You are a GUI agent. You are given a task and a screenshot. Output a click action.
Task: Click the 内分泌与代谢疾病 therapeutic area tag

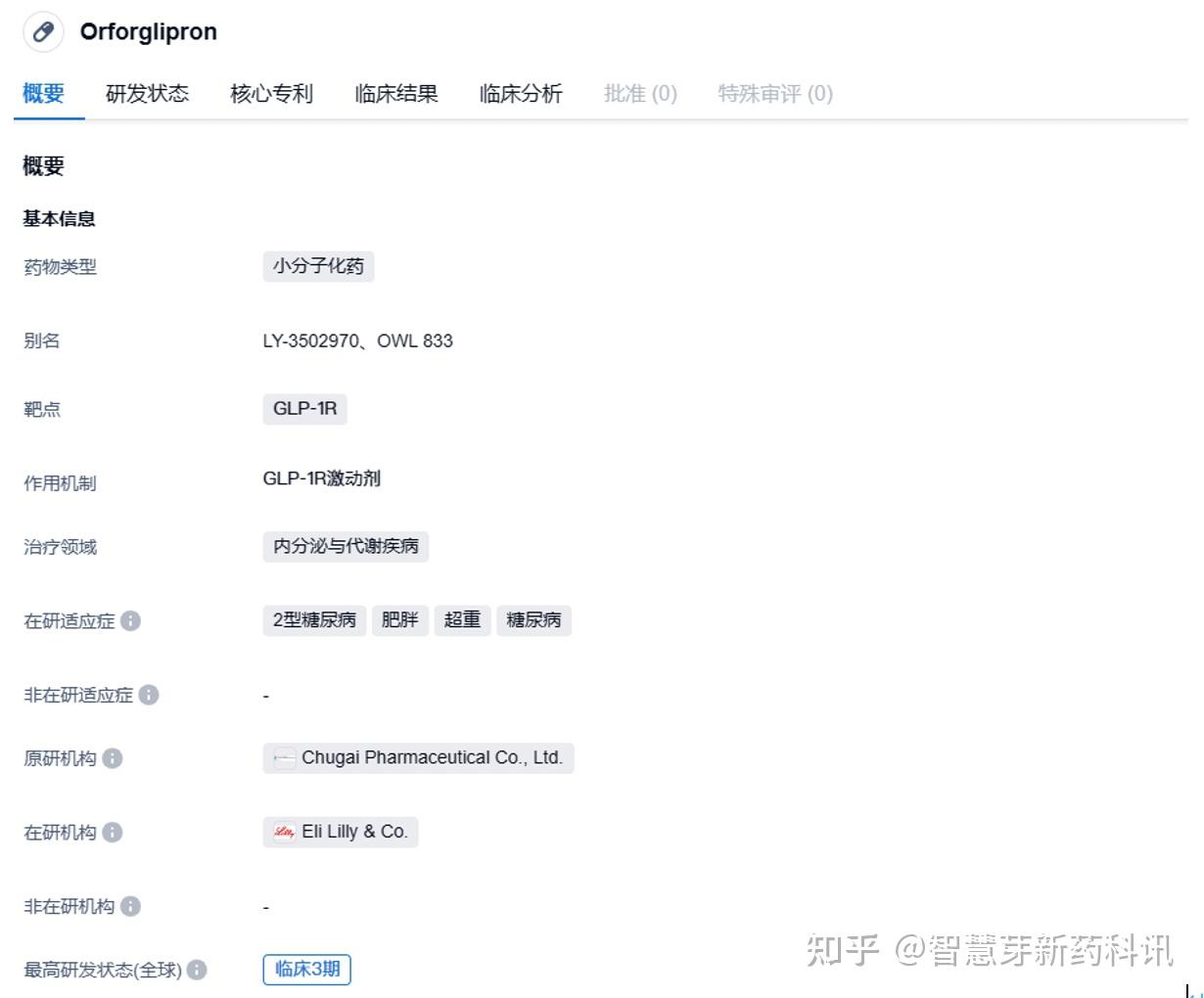pos(346,546)
